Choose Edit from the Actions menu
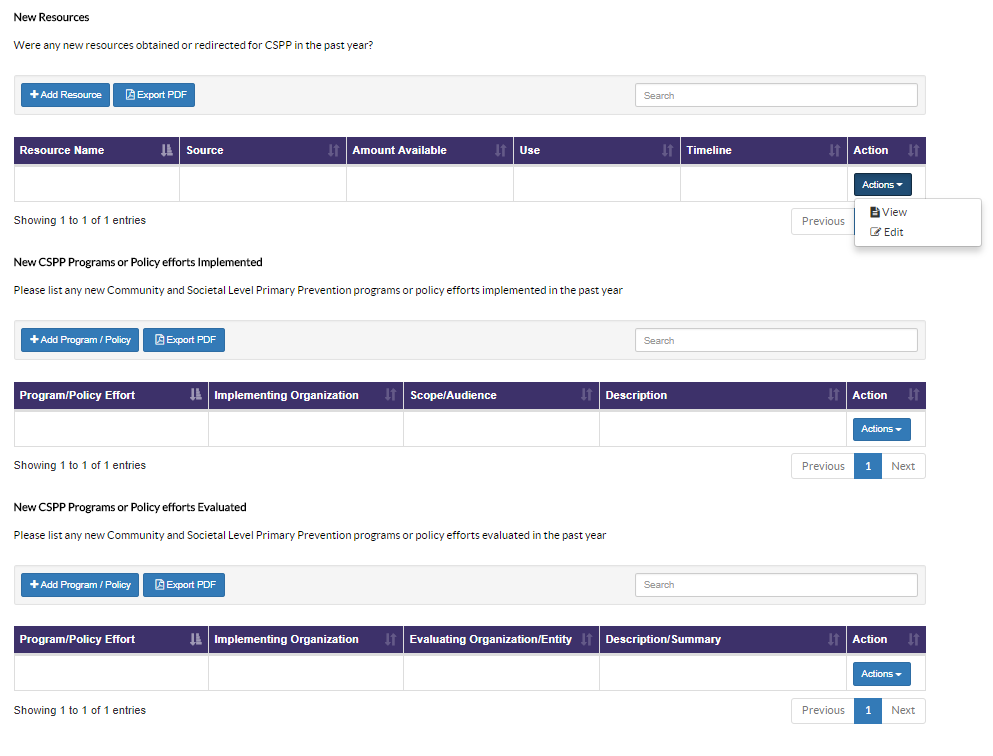Image resolution: width=993 pixels, height=756 pixels. coord(887,232)
